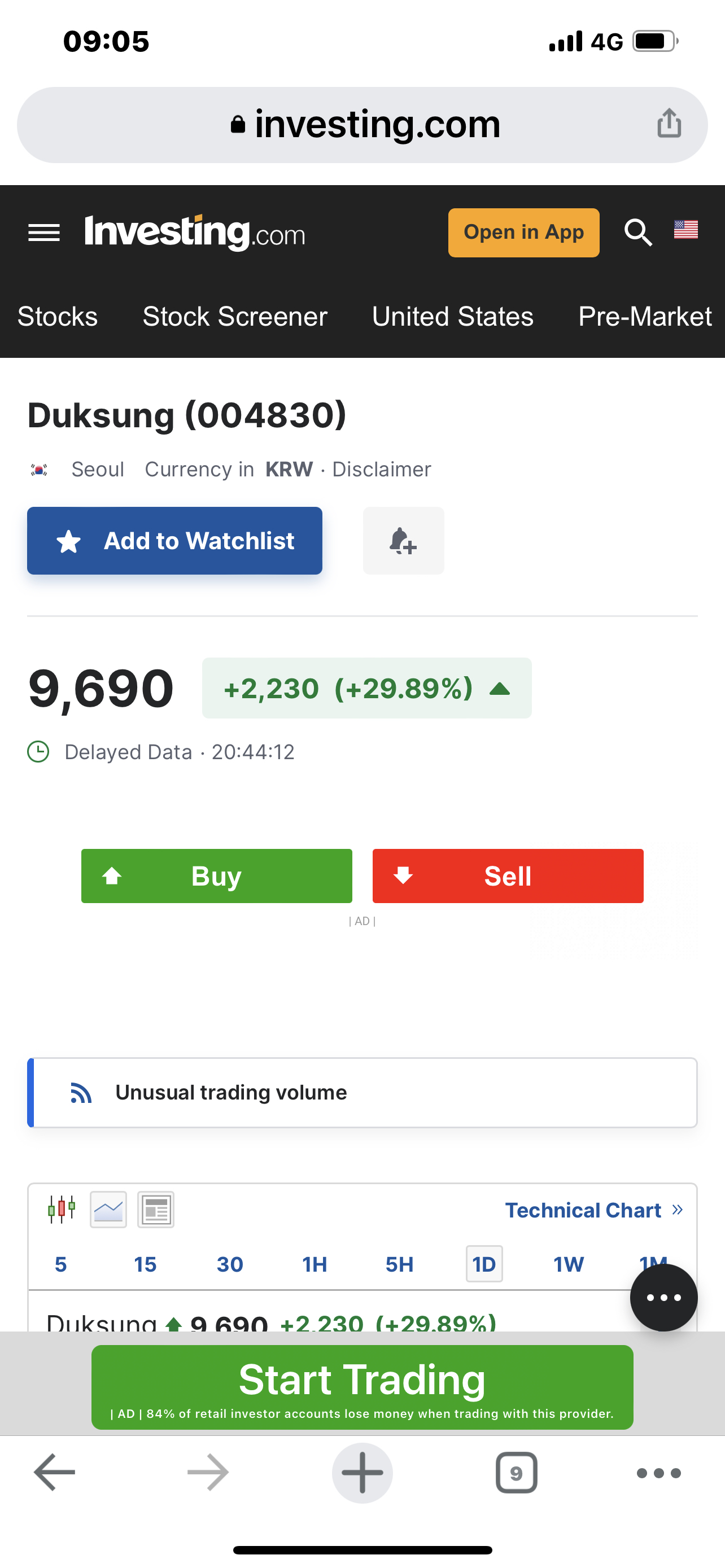The height and width of the screenshot is (1568, 725).
Task: Select the 15 minute chart interval
Action: [145, 1264]
